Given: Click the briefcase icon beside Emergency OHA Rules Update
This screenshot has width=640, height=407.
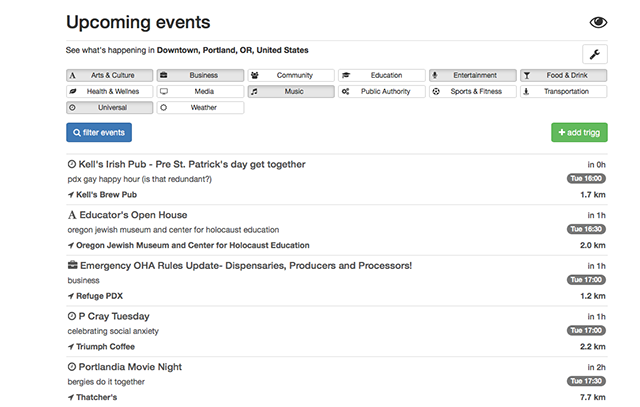Looking at the screenshot, I should (x=73, y=265).
